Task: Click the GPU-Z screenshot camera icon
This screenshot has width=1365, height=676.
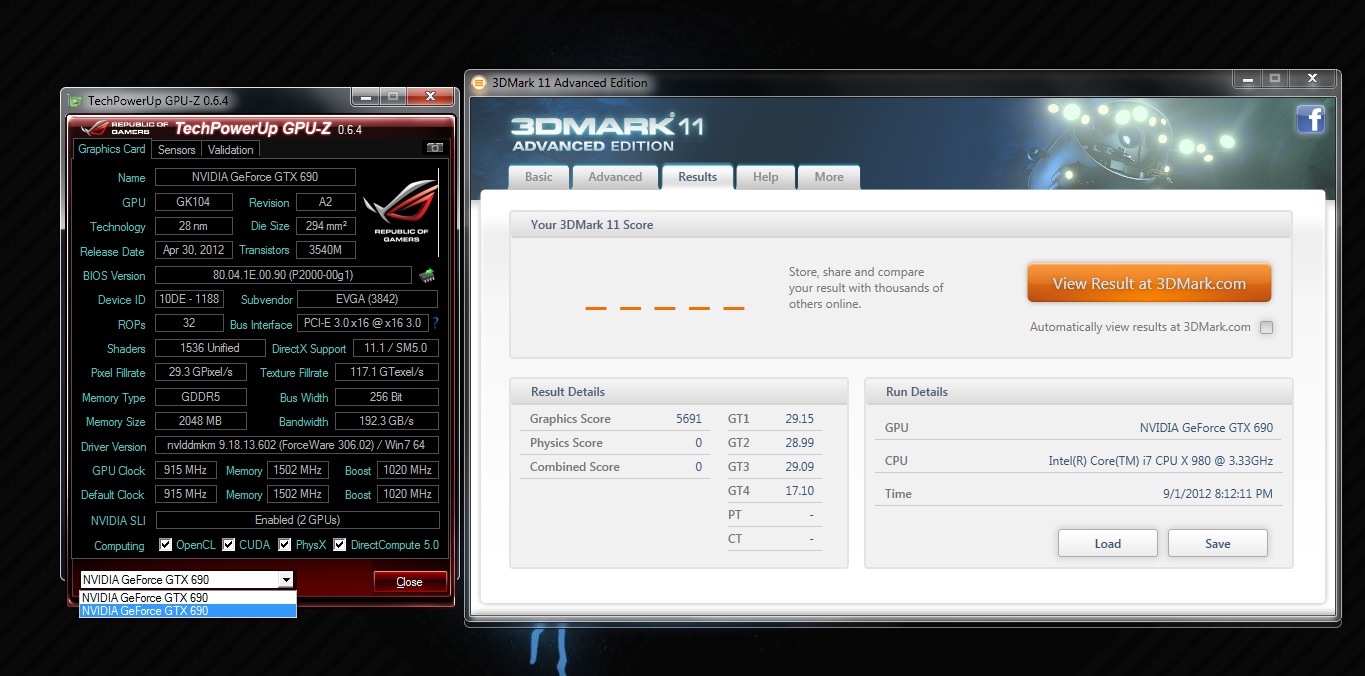Action: pyautogui.click(x=434, y=148)
